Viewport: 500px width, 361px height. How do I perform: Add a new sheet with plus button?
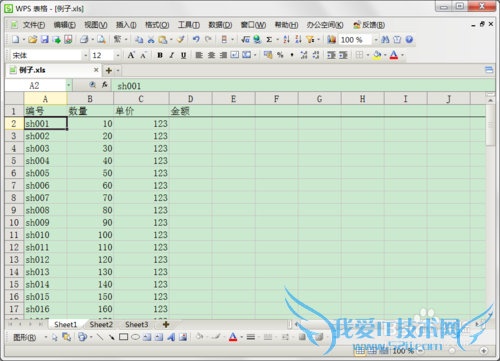tap(166, 324)
